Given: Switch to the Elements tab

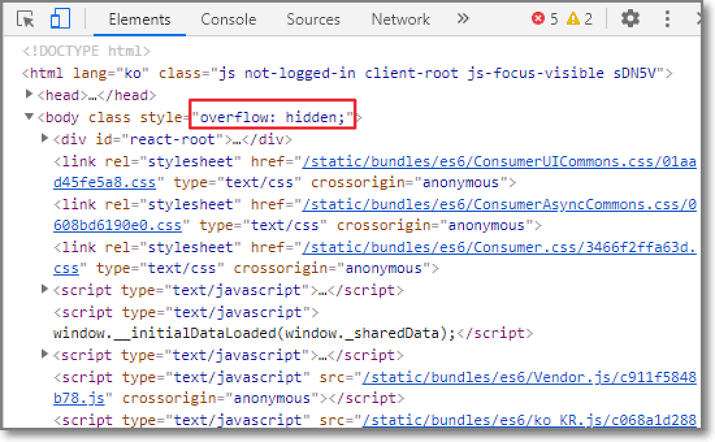Looking at the screenshot, I should (x=140, y=19).
